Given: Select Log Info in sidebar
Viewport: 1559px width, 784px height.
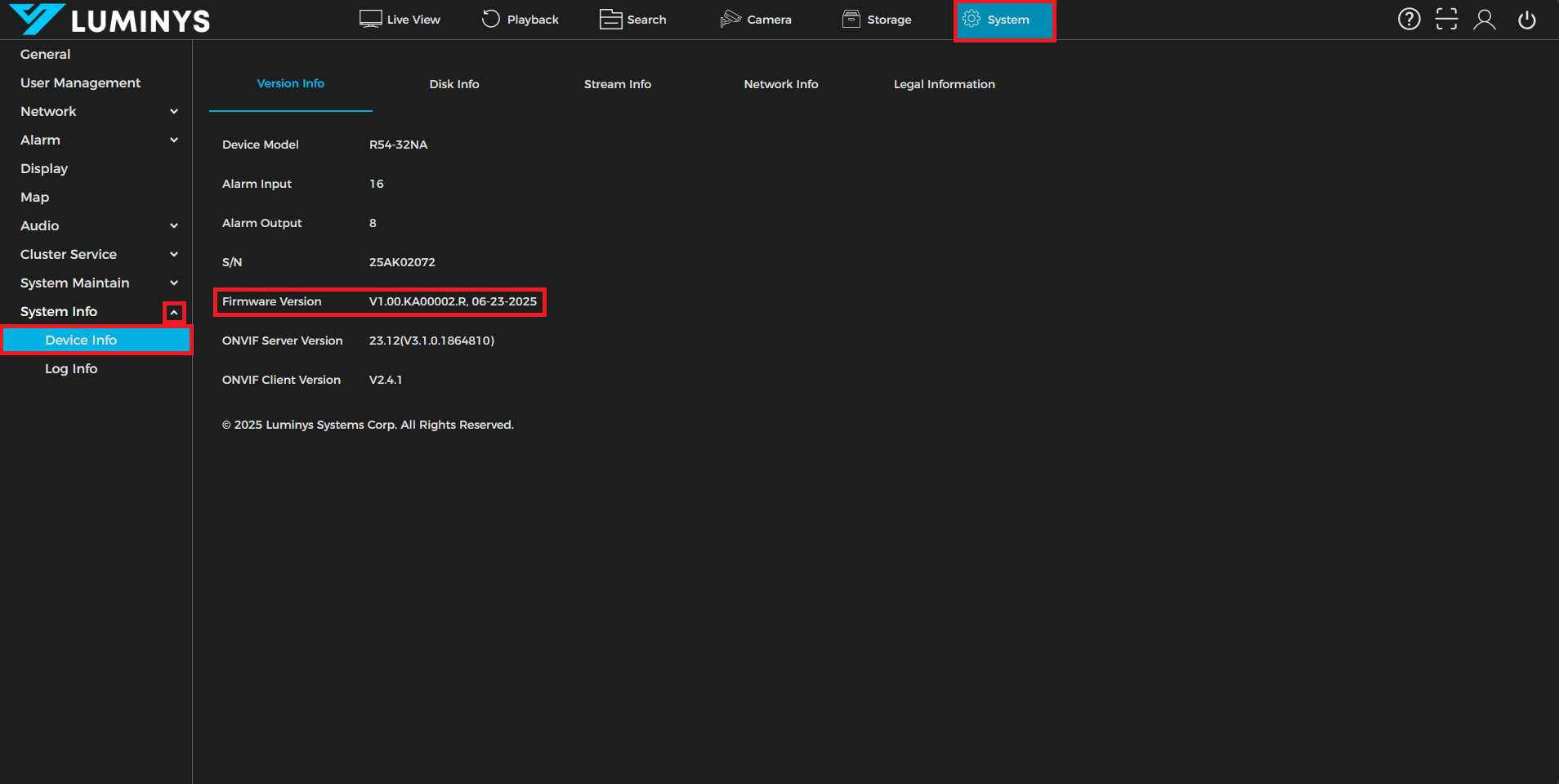Looking at the screenshot, I should point(71,368).
